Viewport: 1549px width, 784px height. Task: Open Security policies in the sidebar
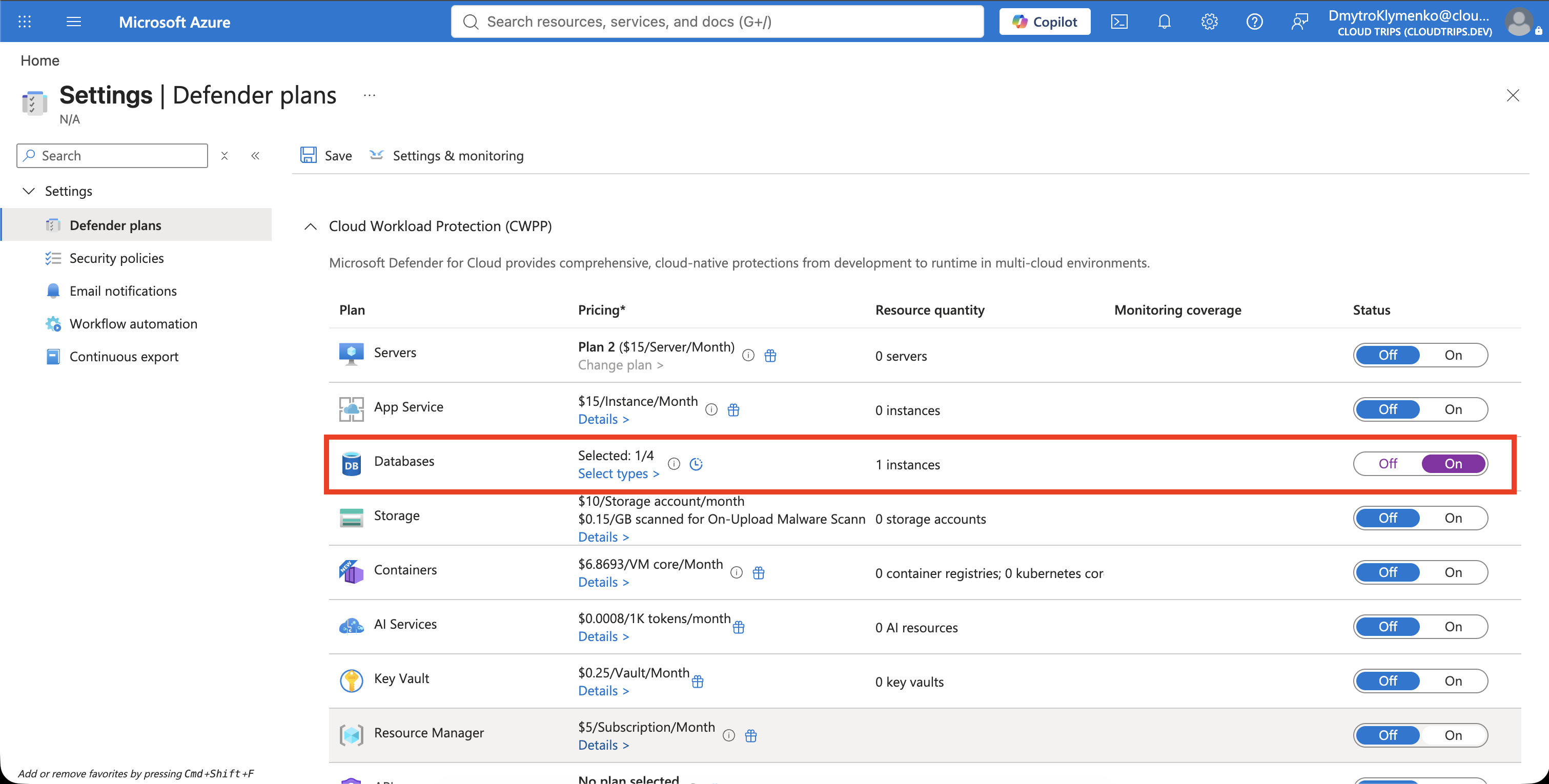pos(117,258)
